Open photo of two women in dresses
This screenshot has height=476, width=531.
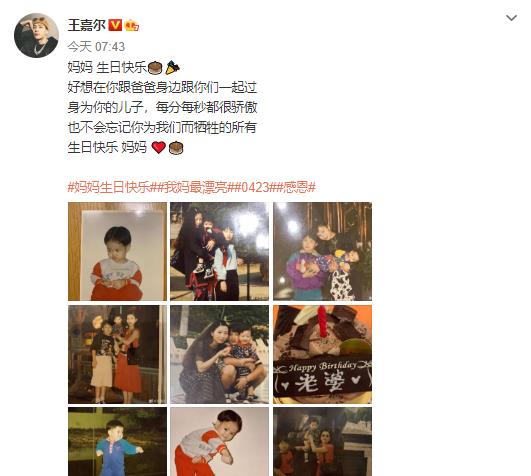tap(118, 354)
